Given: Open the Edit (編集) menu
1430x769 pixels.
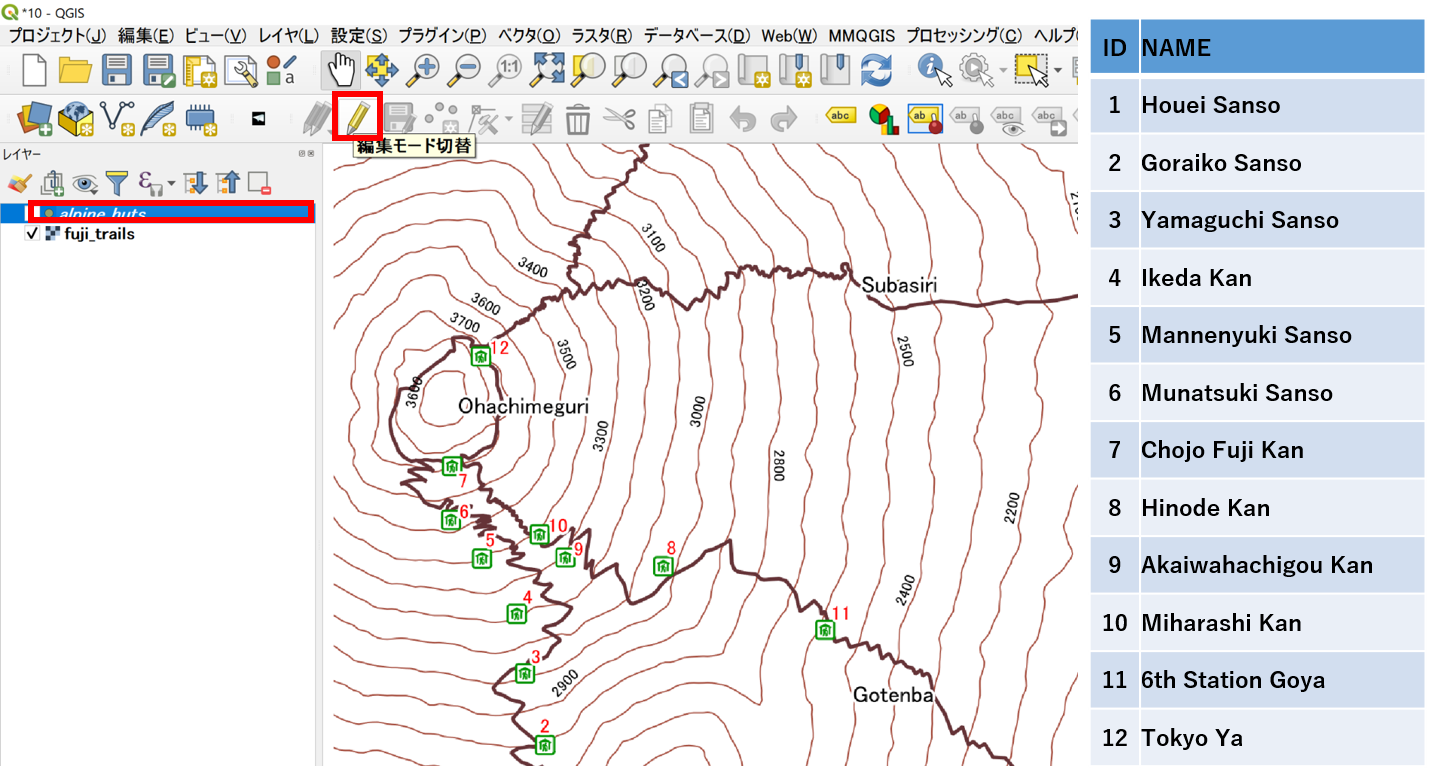Looking at the screenshot, I should [x=147, y=35].
